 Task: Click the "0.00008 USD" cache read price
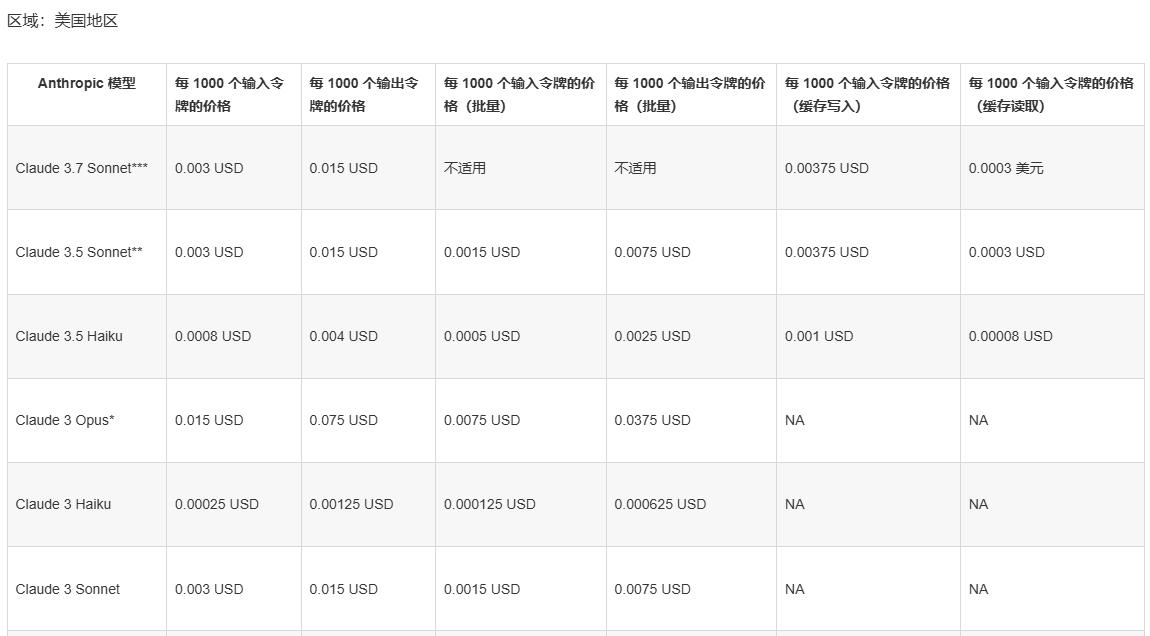point(1010,336)
